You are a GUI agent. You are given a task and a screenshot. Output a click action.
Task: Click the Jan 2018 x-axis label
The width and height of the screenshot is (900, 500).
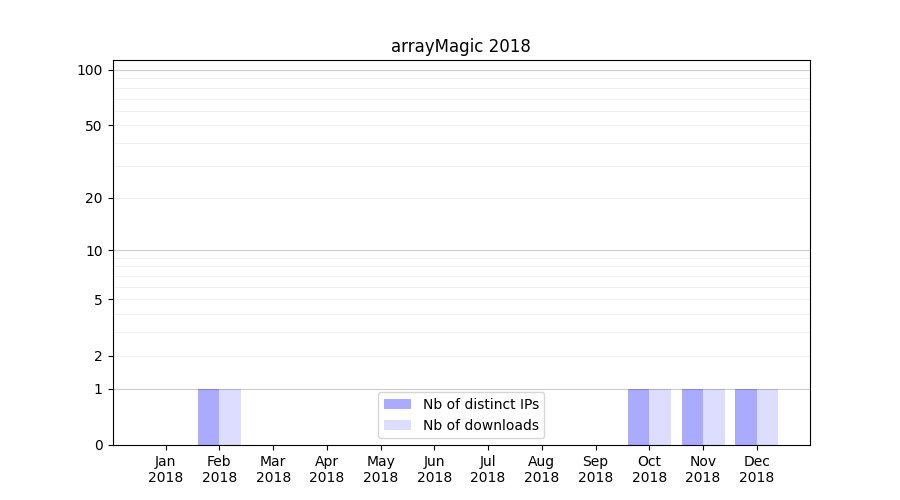tap(166, 469)
